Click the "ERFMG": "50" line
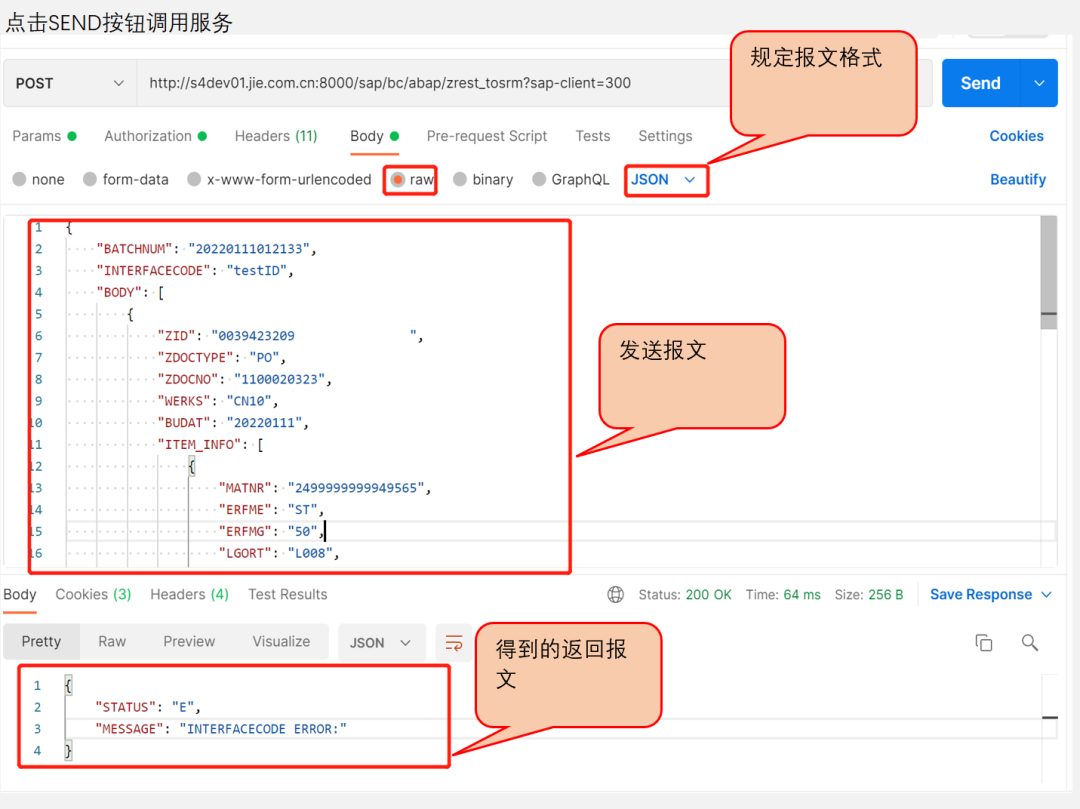1080x809 pixels. (x=271, y=532)
